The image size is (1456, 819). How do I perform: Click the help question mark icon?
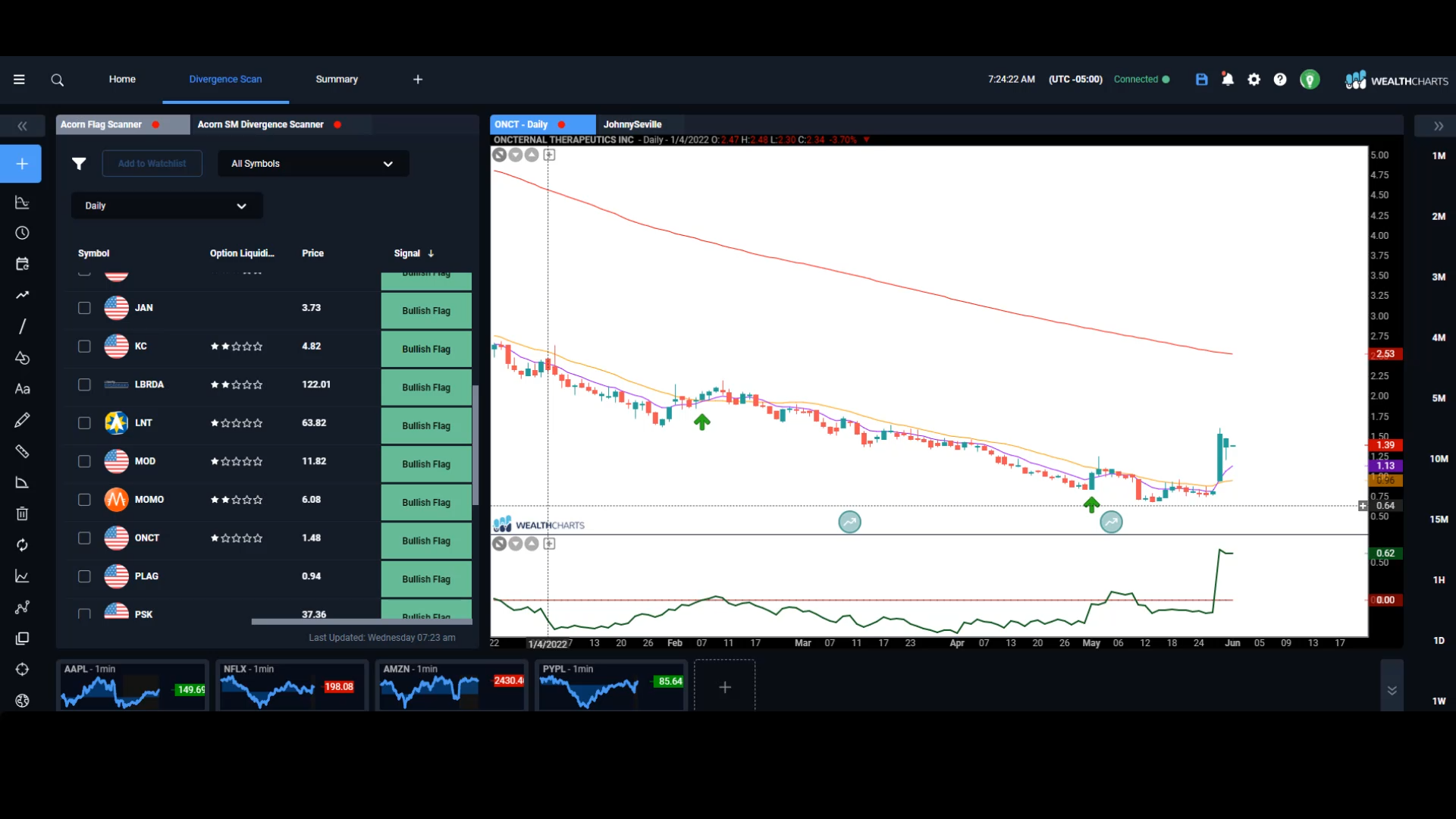pyautogui.click(x=1280, y=80)
